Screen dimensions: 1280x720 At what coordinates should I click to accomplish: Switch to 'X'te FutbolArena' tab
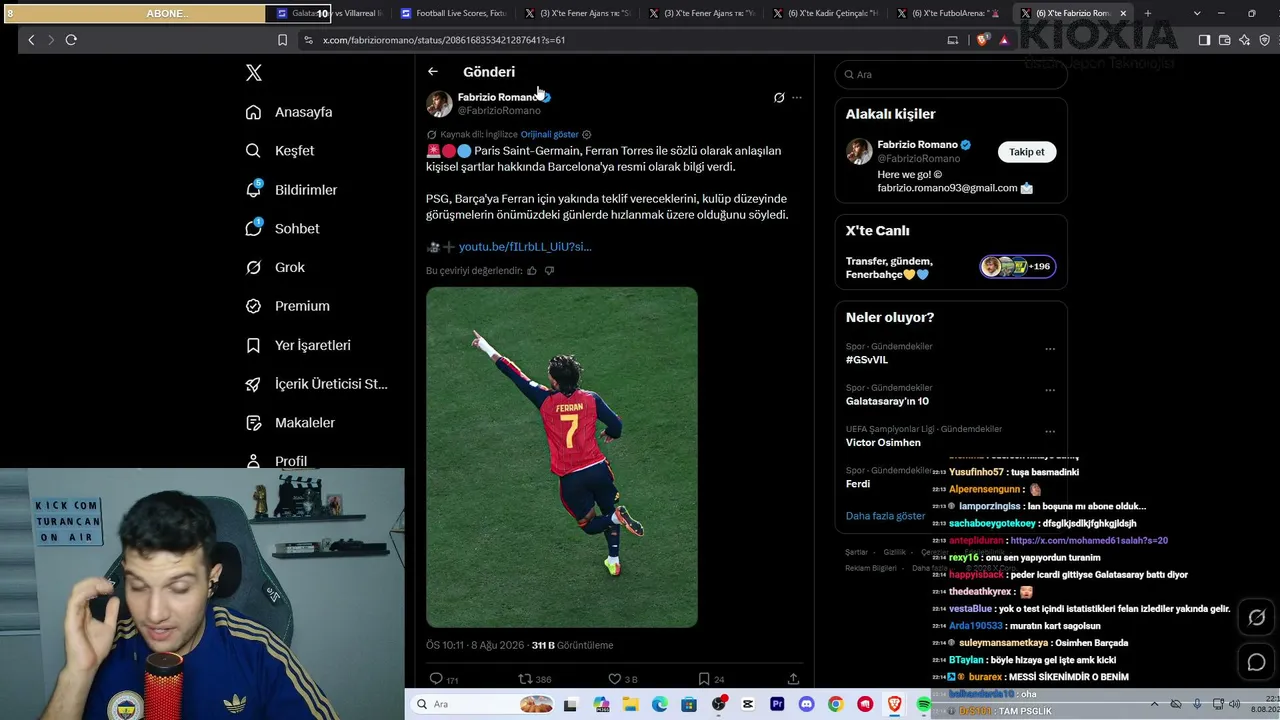(x=950, y=14)
